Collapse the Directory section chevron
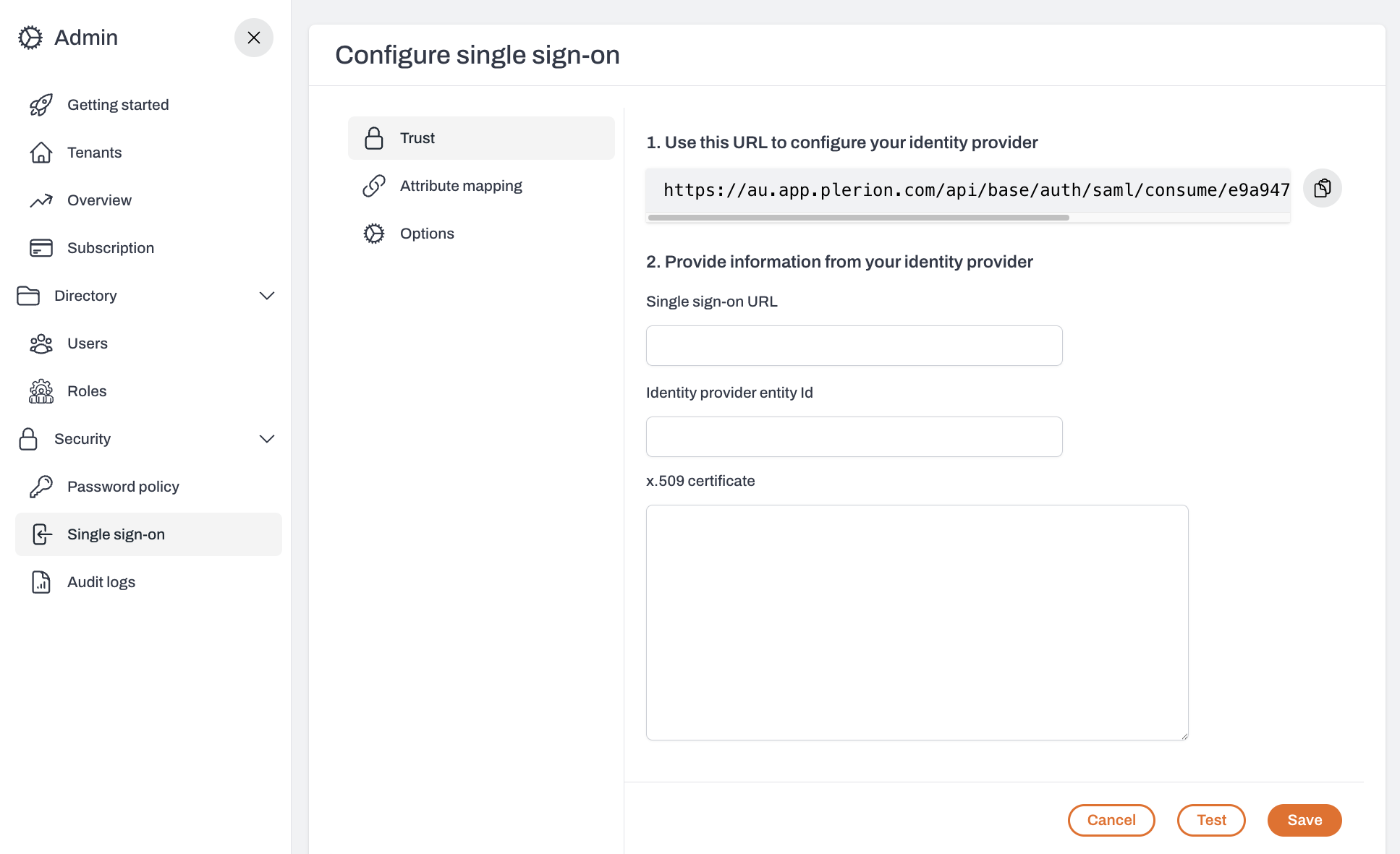Viewport: 1400px width, 854px height. pos(267,296)
